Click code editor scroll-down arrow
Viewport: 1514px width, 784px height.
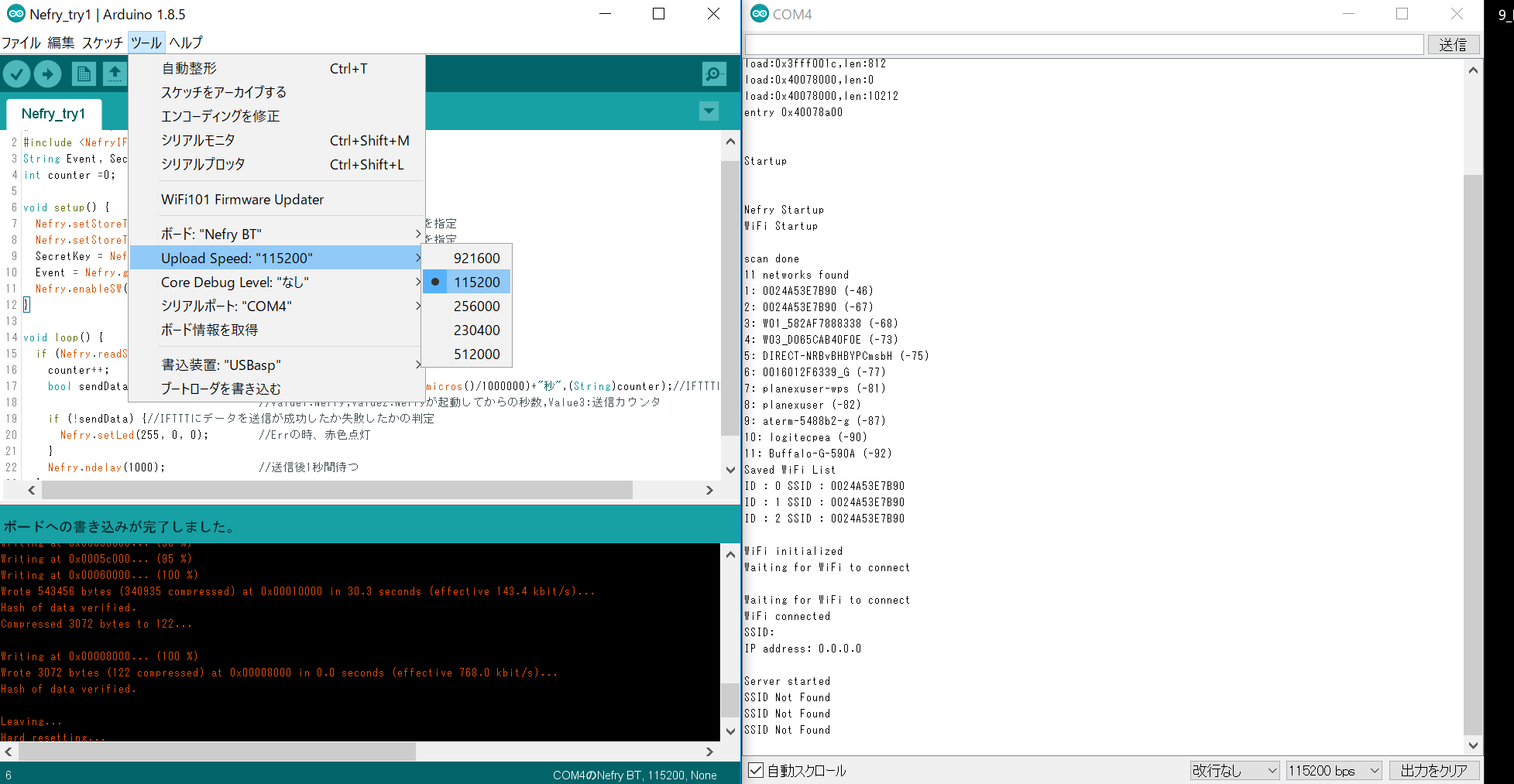click(x=730, y=469)
